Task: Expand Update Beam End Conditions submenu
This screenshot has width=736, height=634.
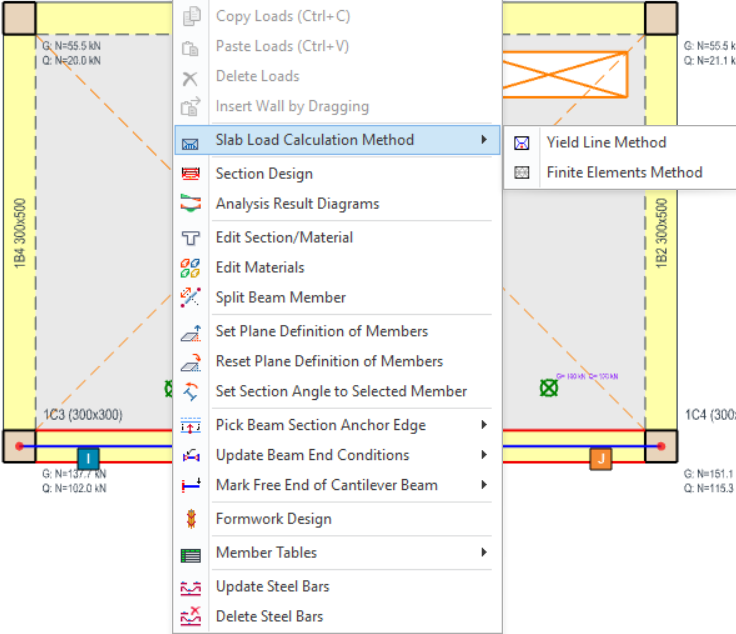Action: coord(484,455)
